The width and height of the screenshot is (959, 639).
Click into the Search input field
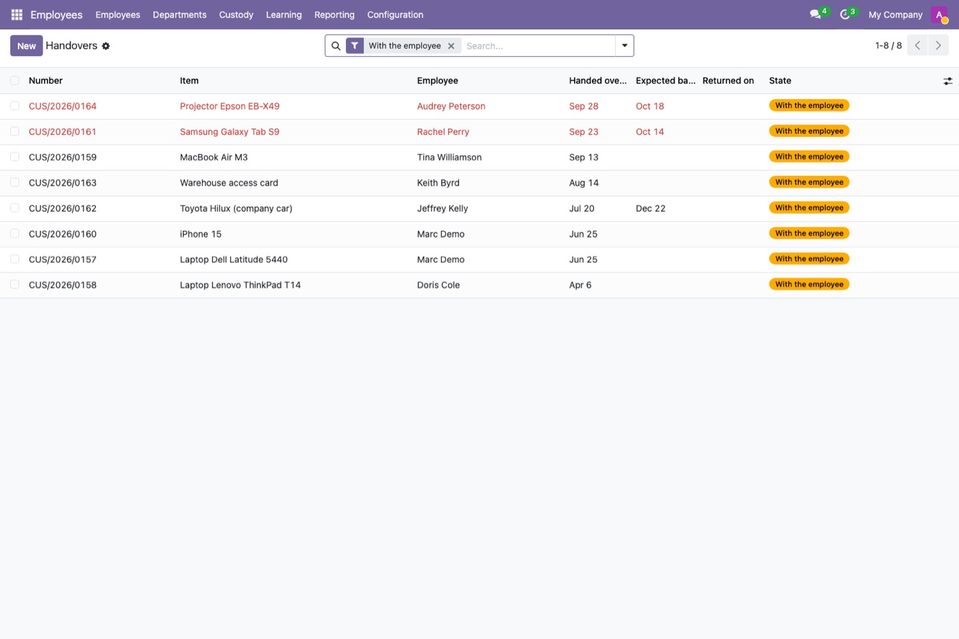pos(538,46)
